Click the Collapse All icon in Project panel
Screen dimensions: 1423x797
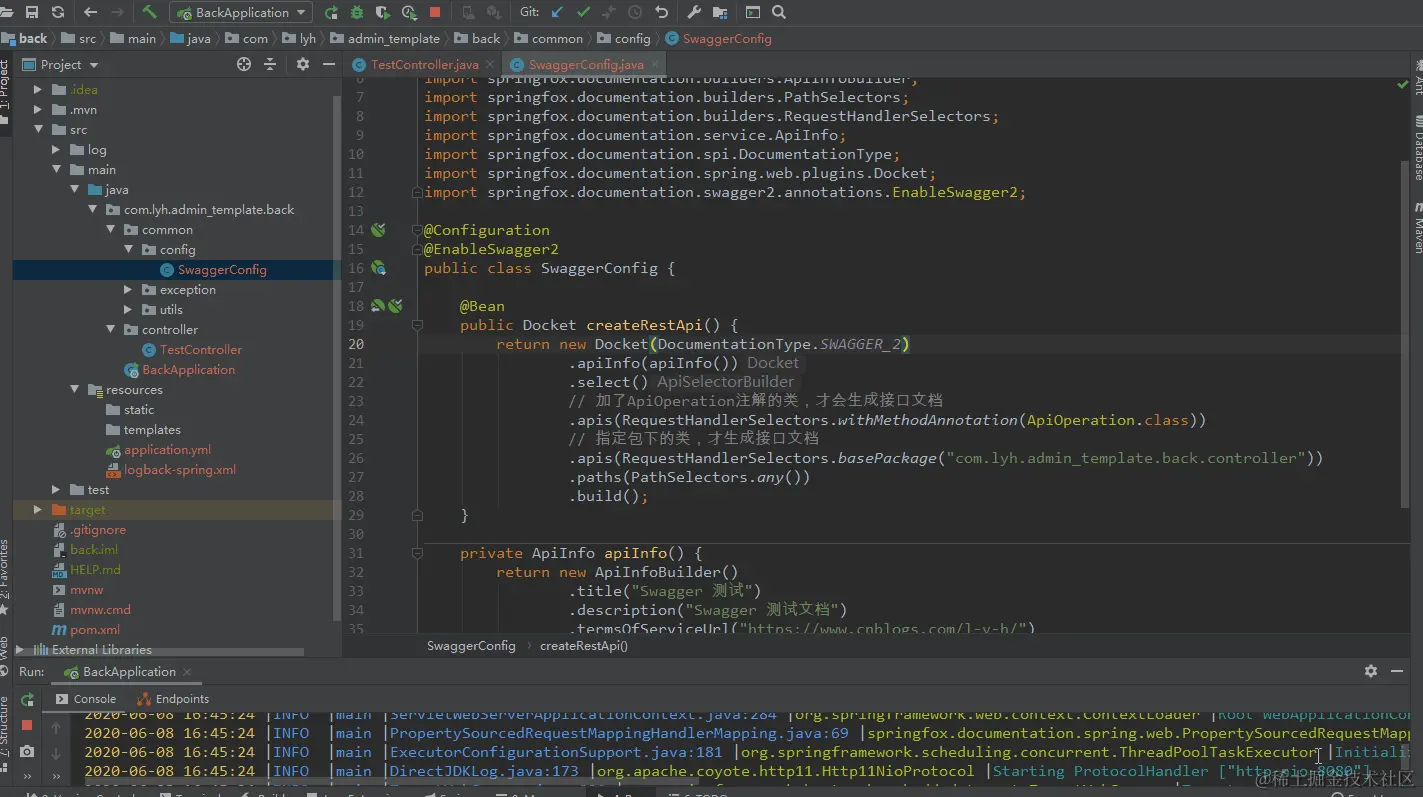coord(270,64)
